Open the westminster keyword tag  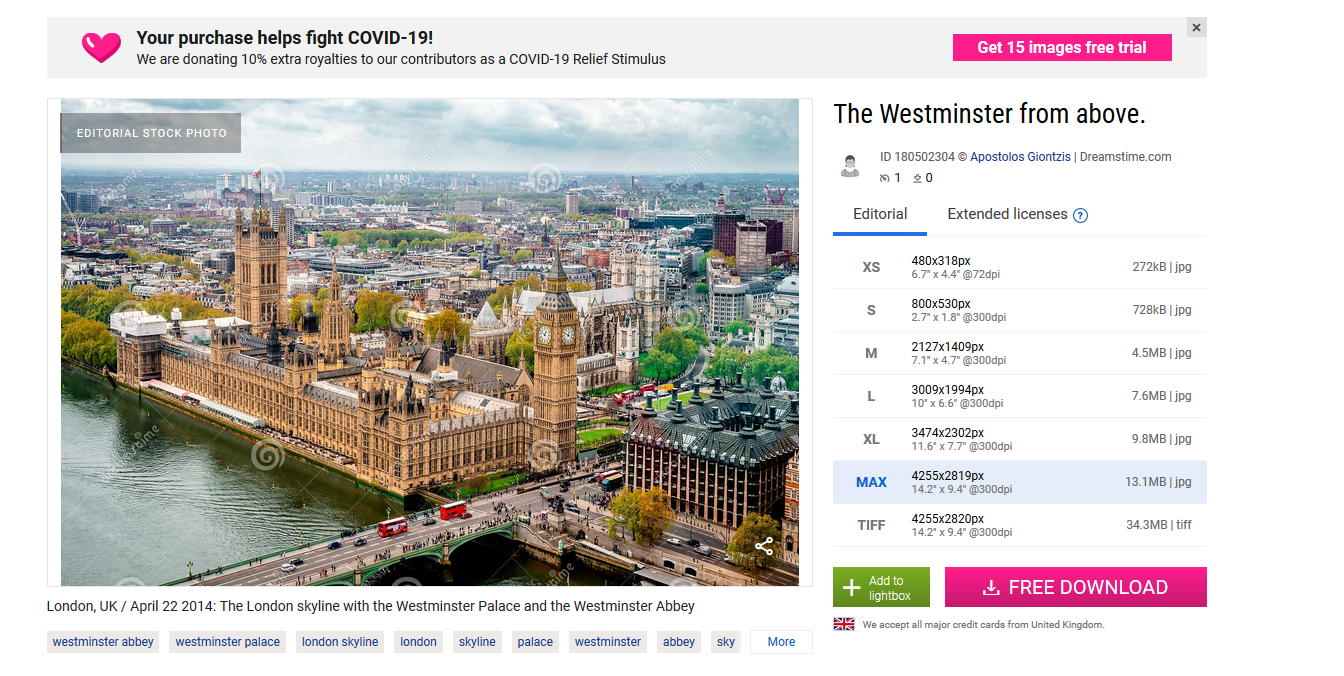pos(608,642)
